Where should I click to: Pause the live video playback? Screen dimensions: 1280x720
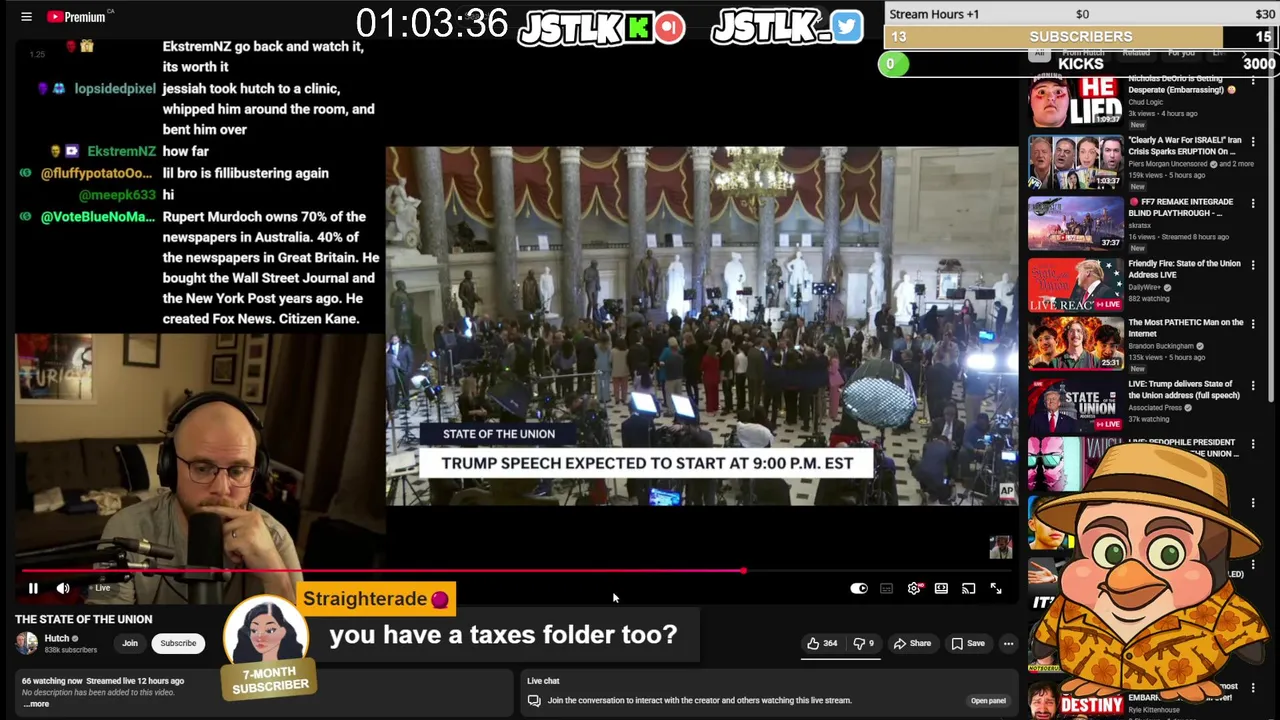[x=33, y=589]
